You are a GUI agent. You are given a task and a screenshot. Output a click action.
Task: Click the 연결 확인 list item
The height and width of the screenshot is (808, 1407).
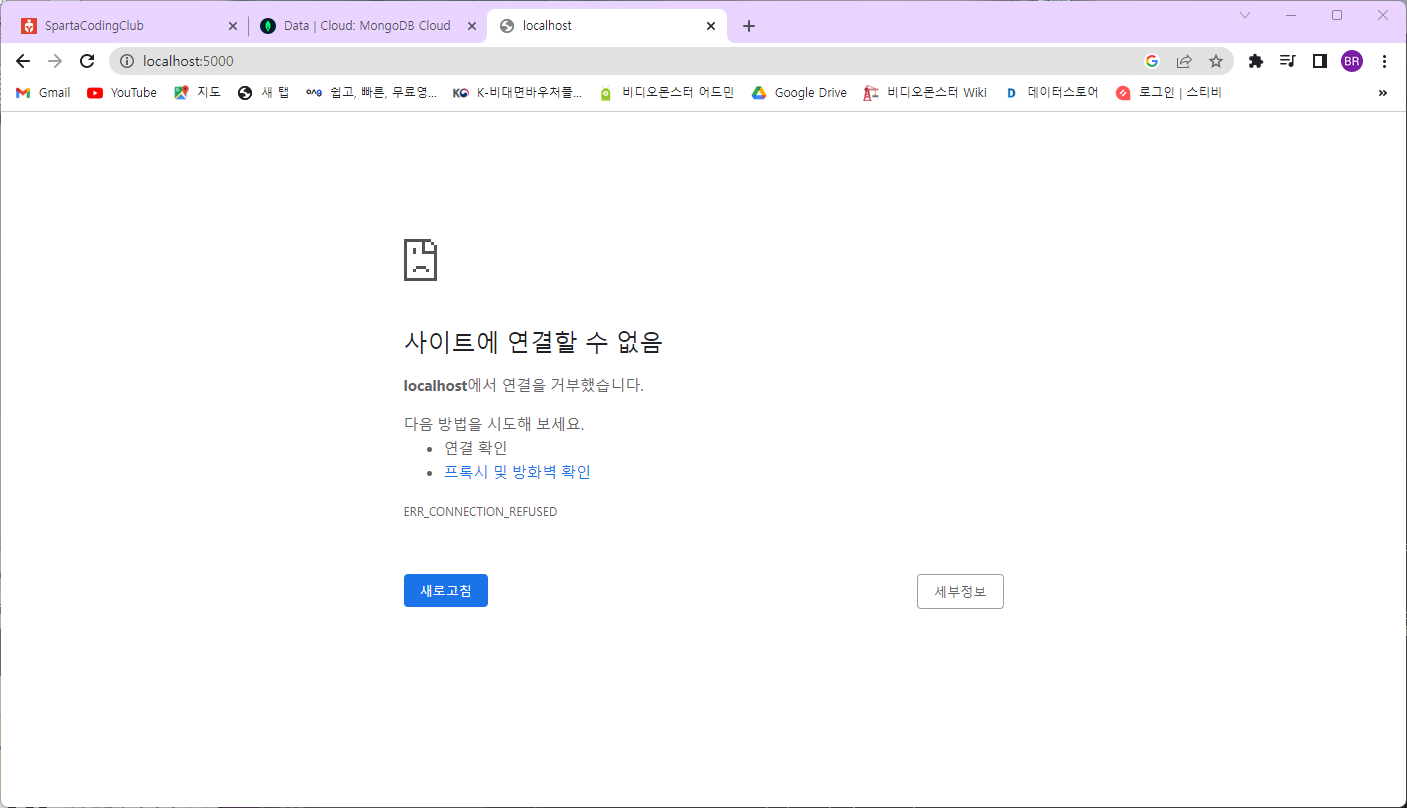(x=476, y=448)
